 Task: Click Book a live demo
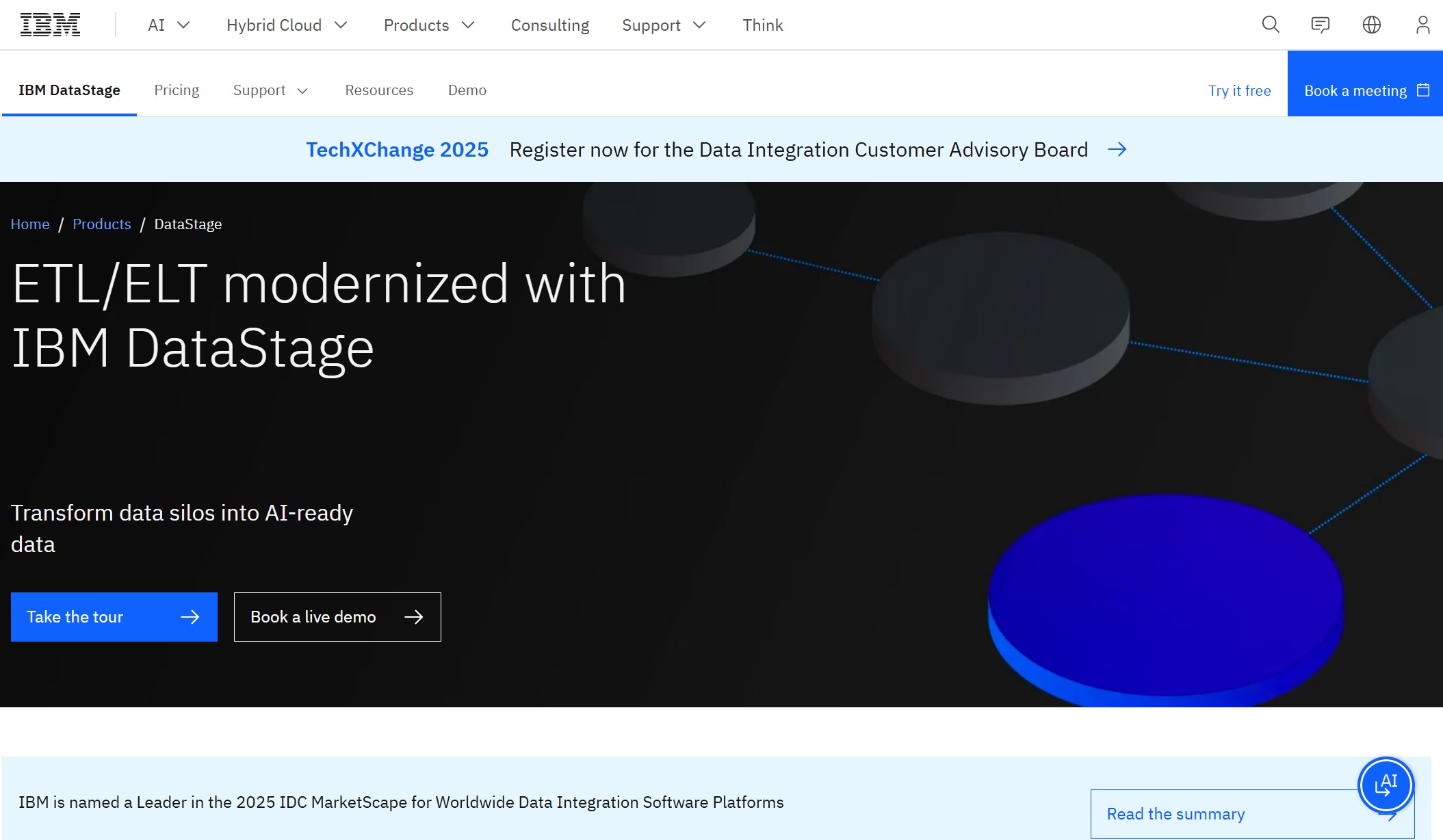point(337,616)
